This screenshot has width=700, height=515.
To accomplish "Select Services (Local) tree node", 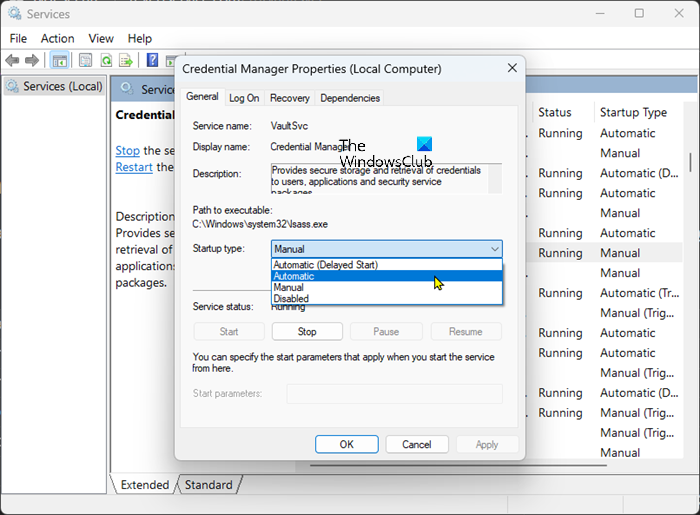I will click(54, 86).
